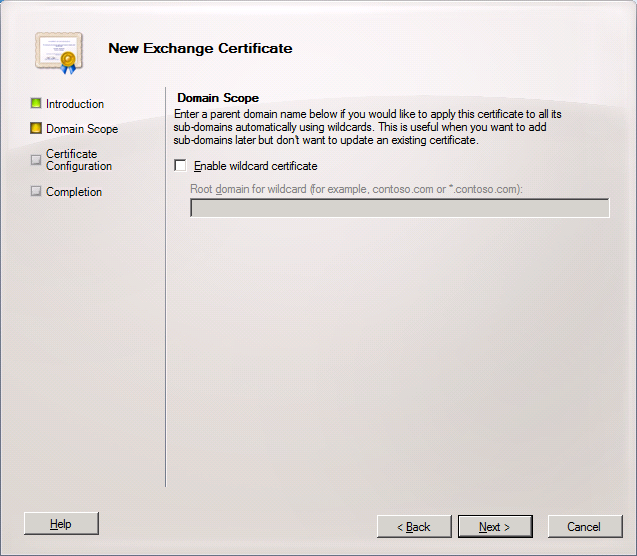The image size is (637, 556).
Task: Cancel the New Exchange Certificate wizard
Action: 584,526
